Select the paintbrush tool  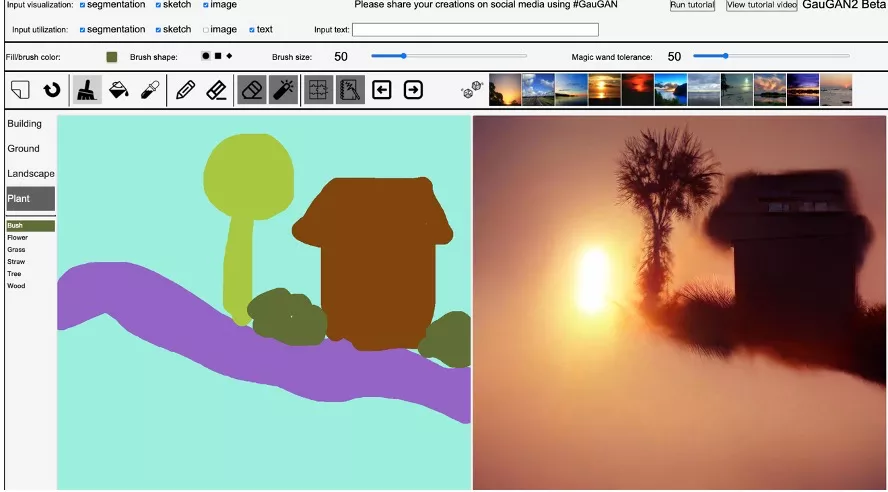(x=87, y=90)
